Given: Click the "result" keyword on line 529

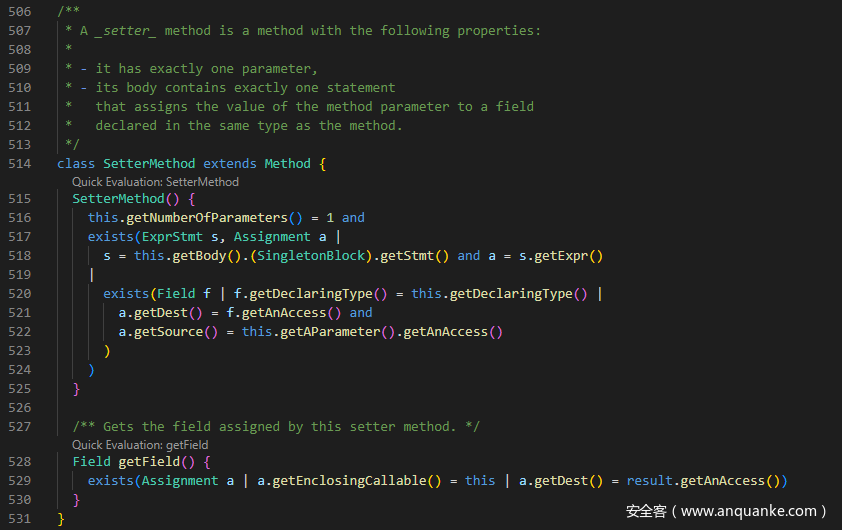Looking at the screenshot, I should 649,481.
